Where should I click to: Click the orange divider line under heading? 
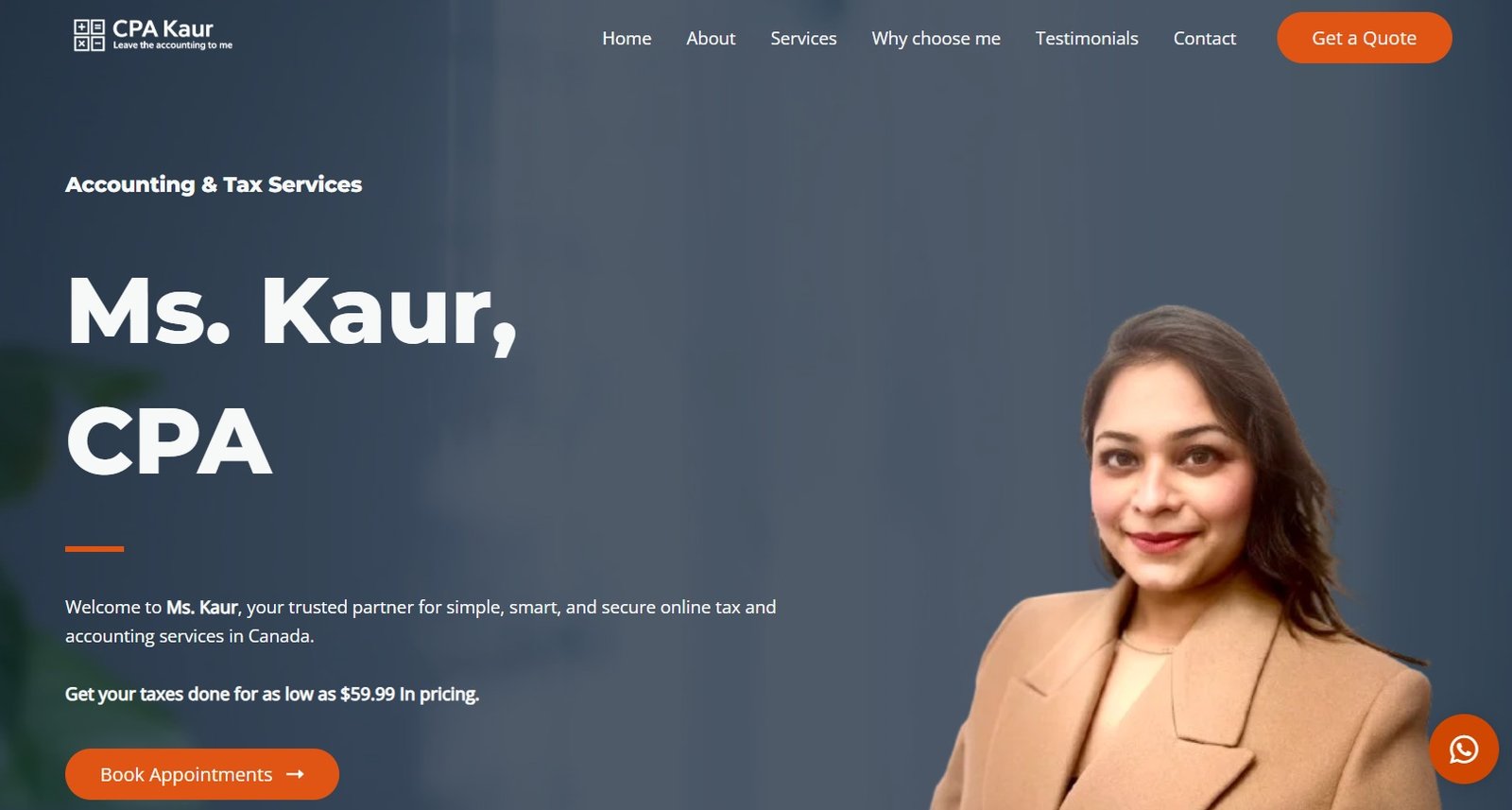coord(94,548)
